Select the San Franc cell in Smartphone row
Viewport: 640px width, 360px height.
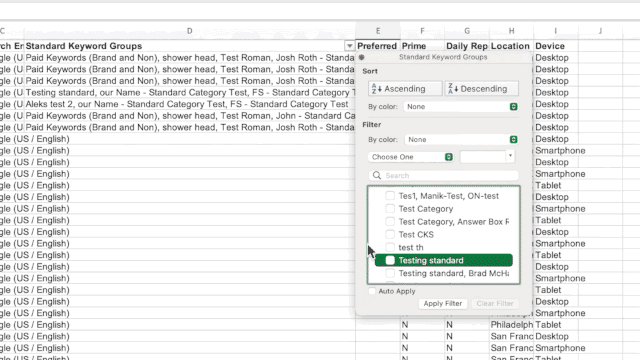(511, 348)
